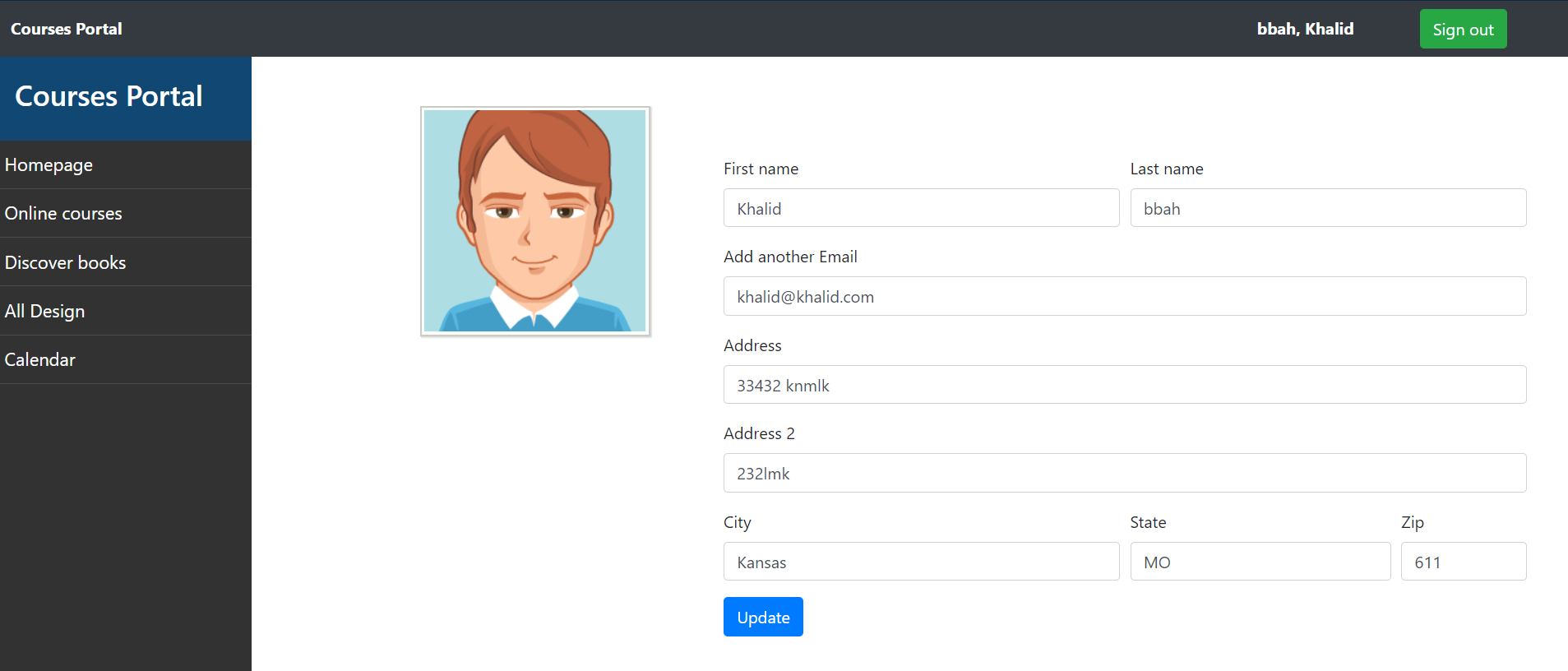
Task: Open Homepage in the sidebar
Action: pyautogui.click(x=126, y=164)
